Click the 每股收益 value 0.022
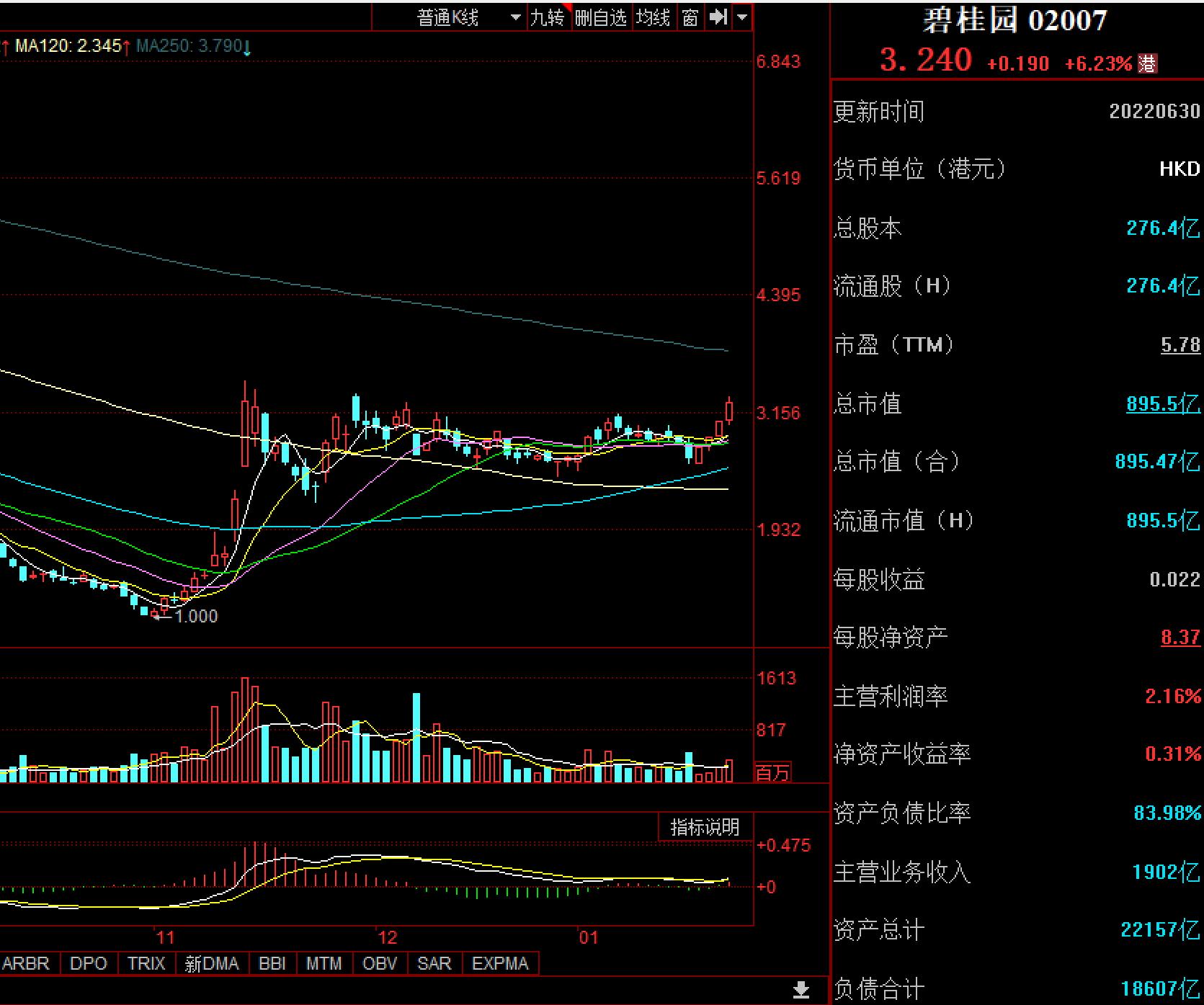 coord(1175,579)
